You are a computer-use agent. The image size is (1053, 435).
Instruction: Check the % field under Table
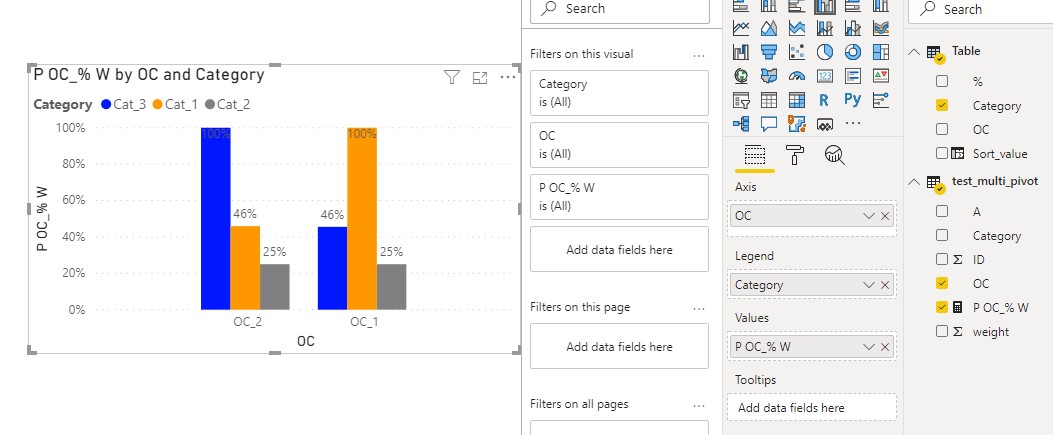[942, 81]
